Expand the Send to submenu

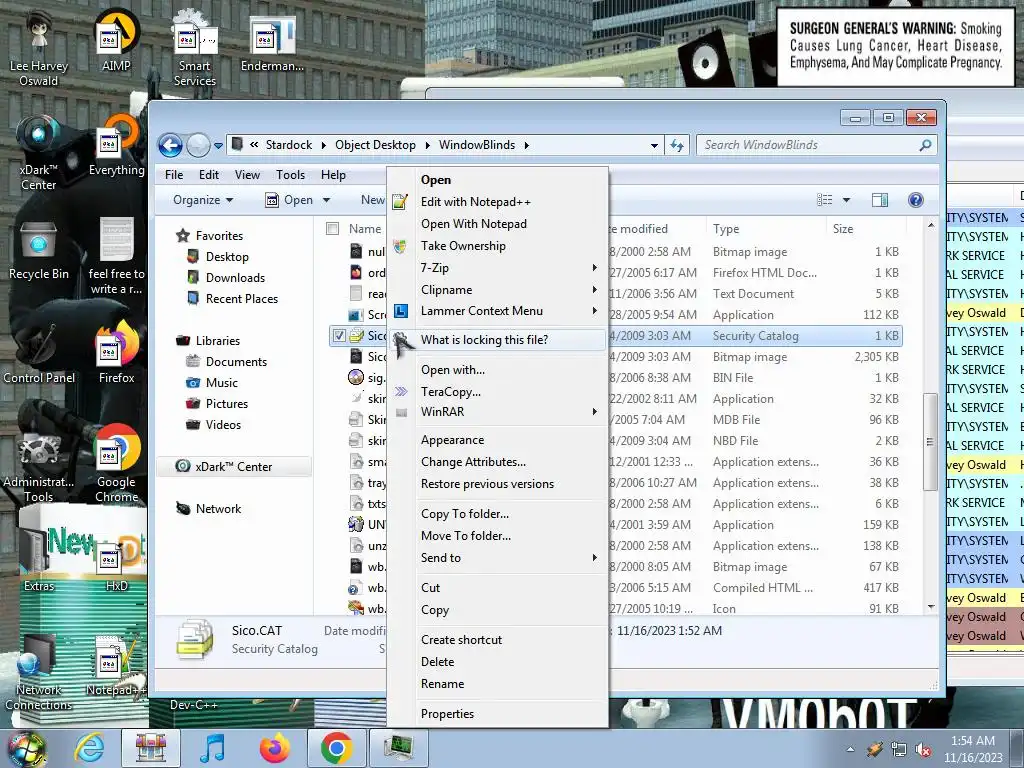(x=498, y=558)
